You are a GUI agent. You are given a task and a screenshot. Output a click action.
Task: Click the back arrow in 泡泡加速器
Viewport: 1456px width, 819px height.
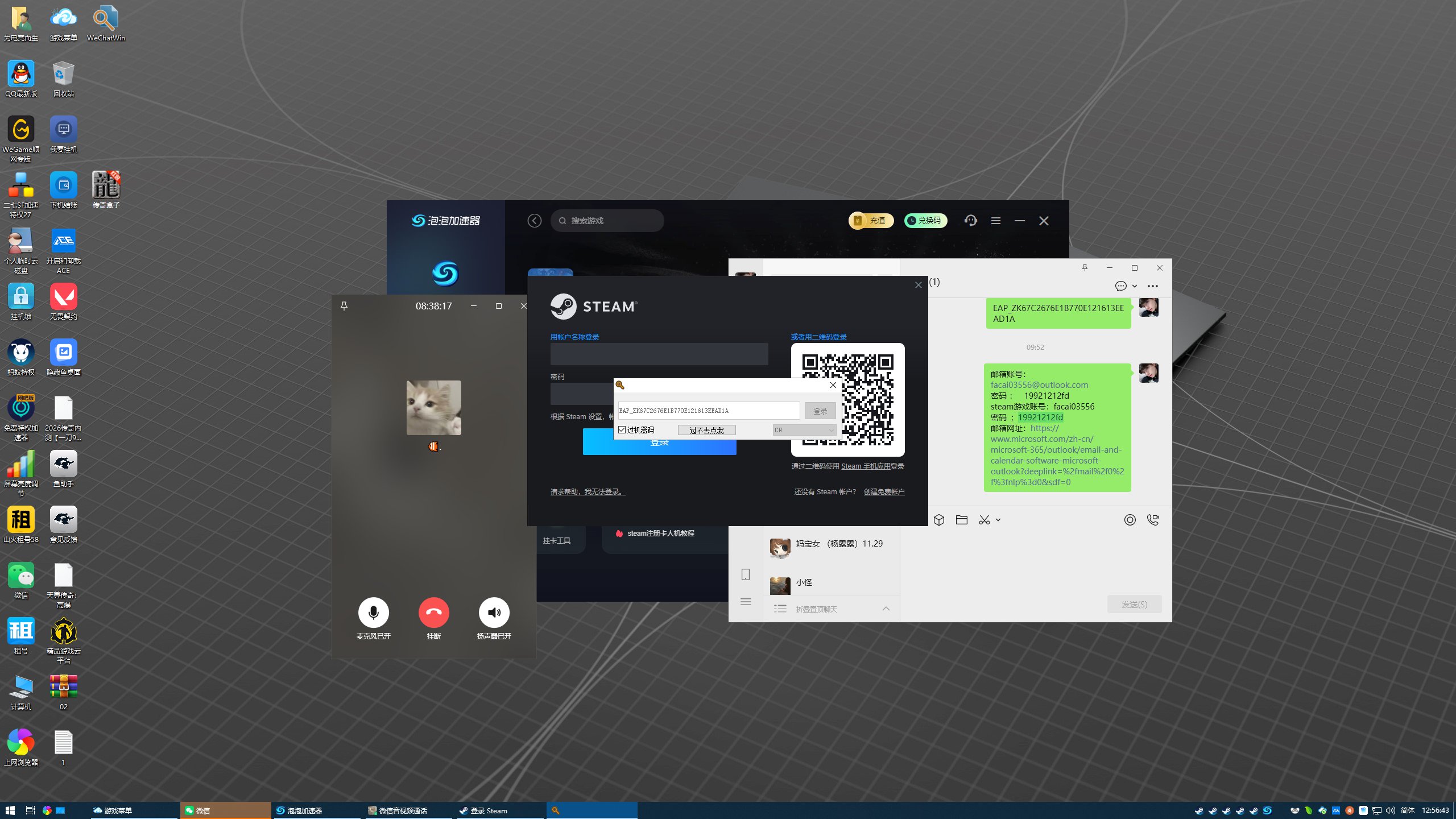[x=534, y=221]
